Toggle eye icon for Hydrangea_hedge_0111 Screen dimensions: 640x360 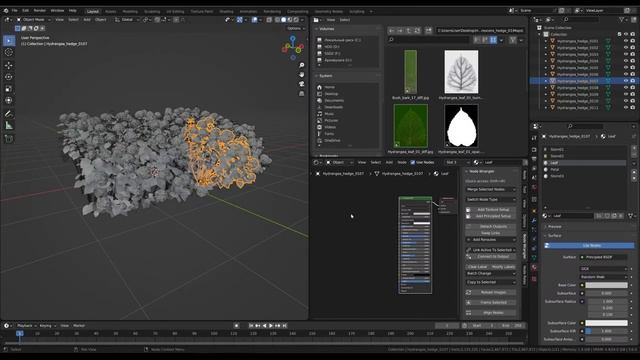[x=626, y=108]
